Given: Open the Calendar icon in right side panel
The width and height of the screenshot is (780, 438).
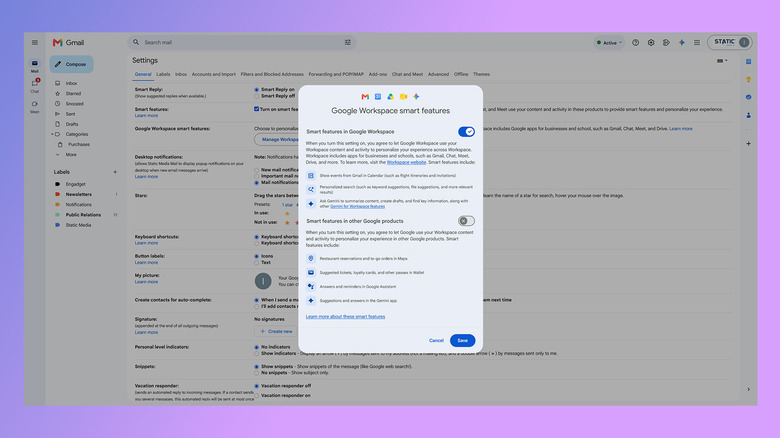Looking at the screenshot, I should click(x=748, y=62).
